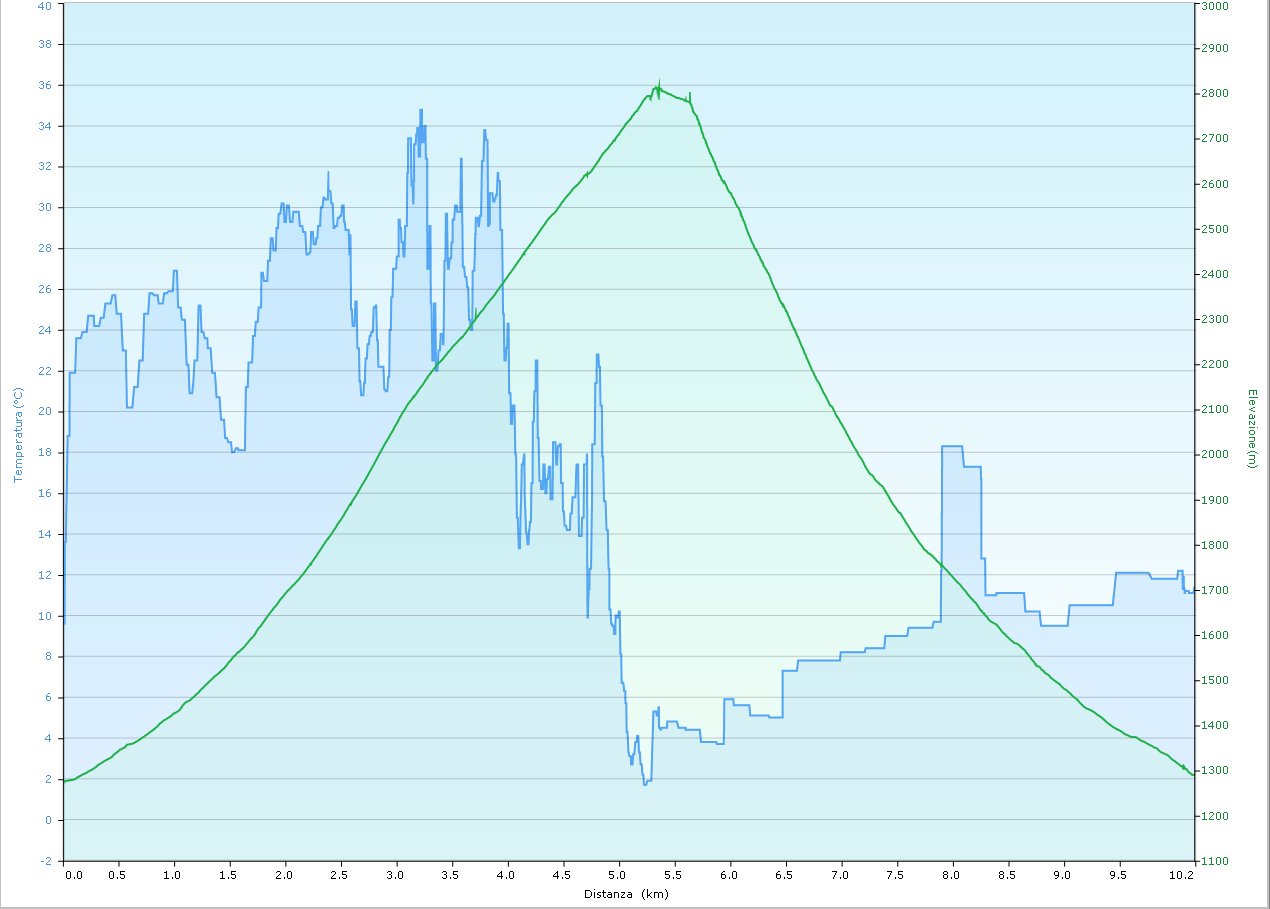Click the Elevazione(m) axis title
The height and width of the screenshot is (909, 1270).
click(1251, 428)
